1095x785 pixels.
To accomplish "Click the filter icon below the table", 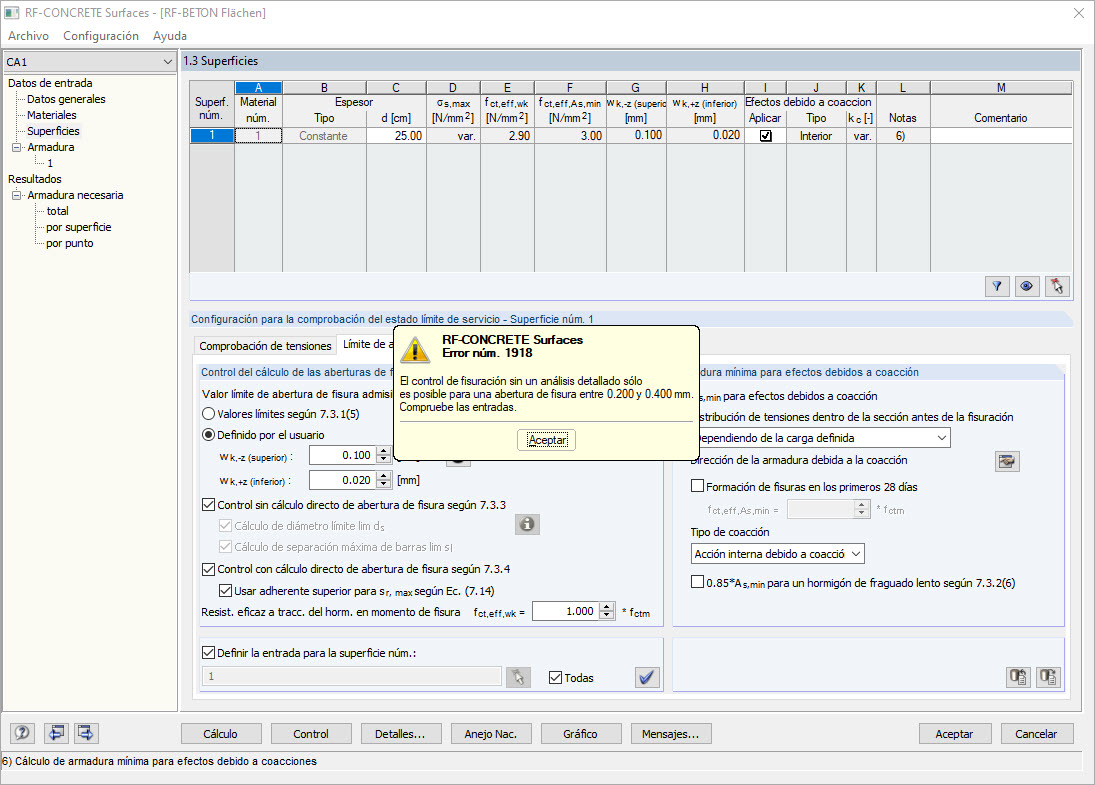I will point(997,286).
